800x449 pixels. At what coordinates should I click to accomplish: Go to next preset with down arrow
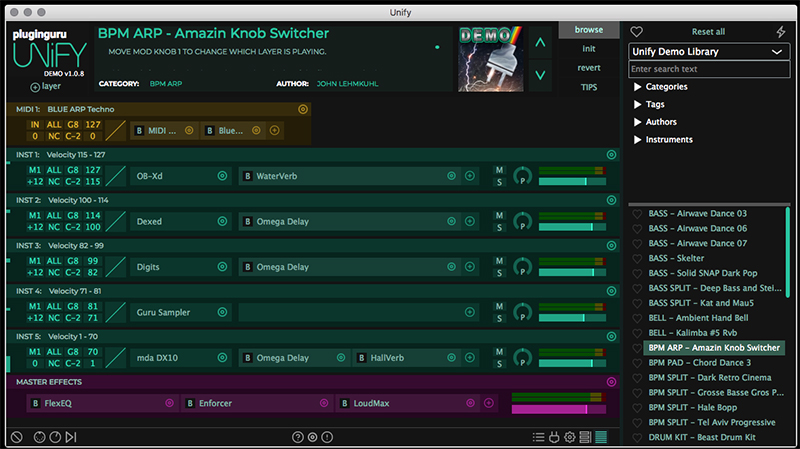tap(540, 75)
